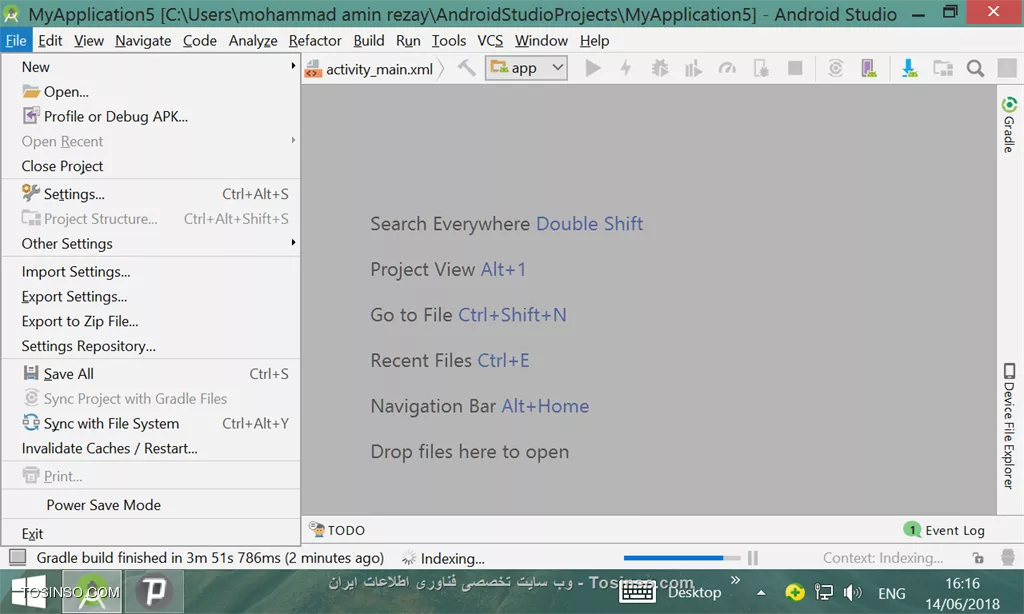Open the Run menu
This screenshot has height=614, width=1024.
click(x=408, y=40)
